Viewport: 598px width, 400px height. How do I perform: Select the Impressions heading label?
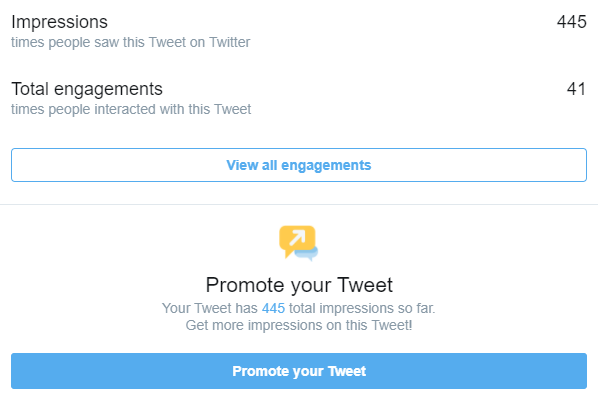59,22
